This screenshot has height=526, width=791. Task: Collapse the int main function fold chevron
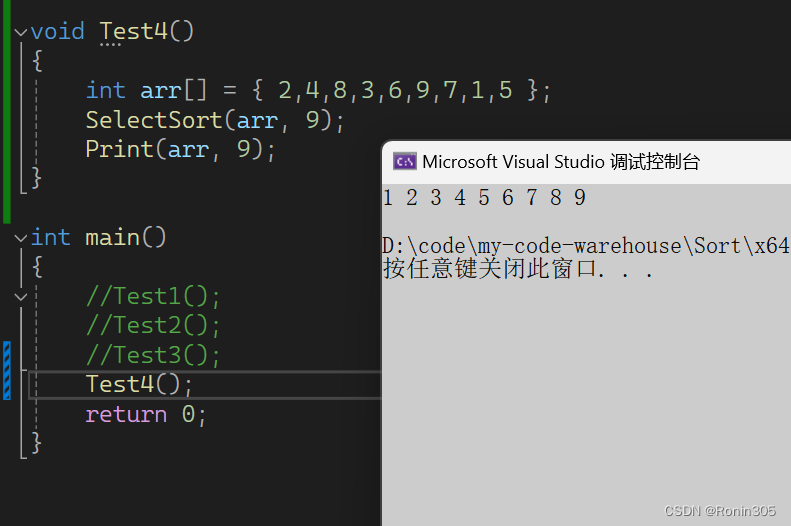(21, 238)
